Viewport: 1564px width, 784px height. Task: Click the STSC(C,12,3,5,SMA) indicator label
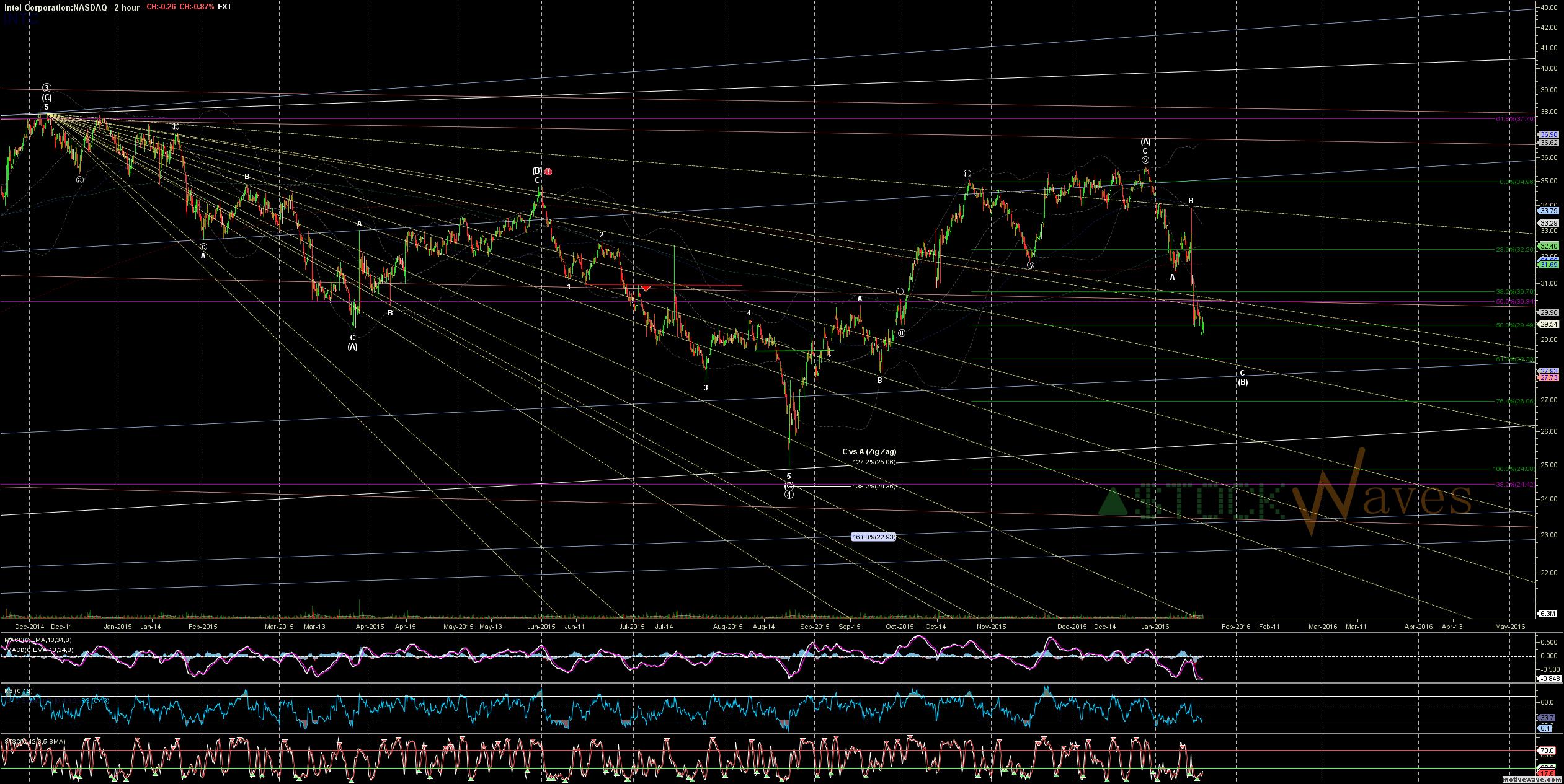click(35, 742)
